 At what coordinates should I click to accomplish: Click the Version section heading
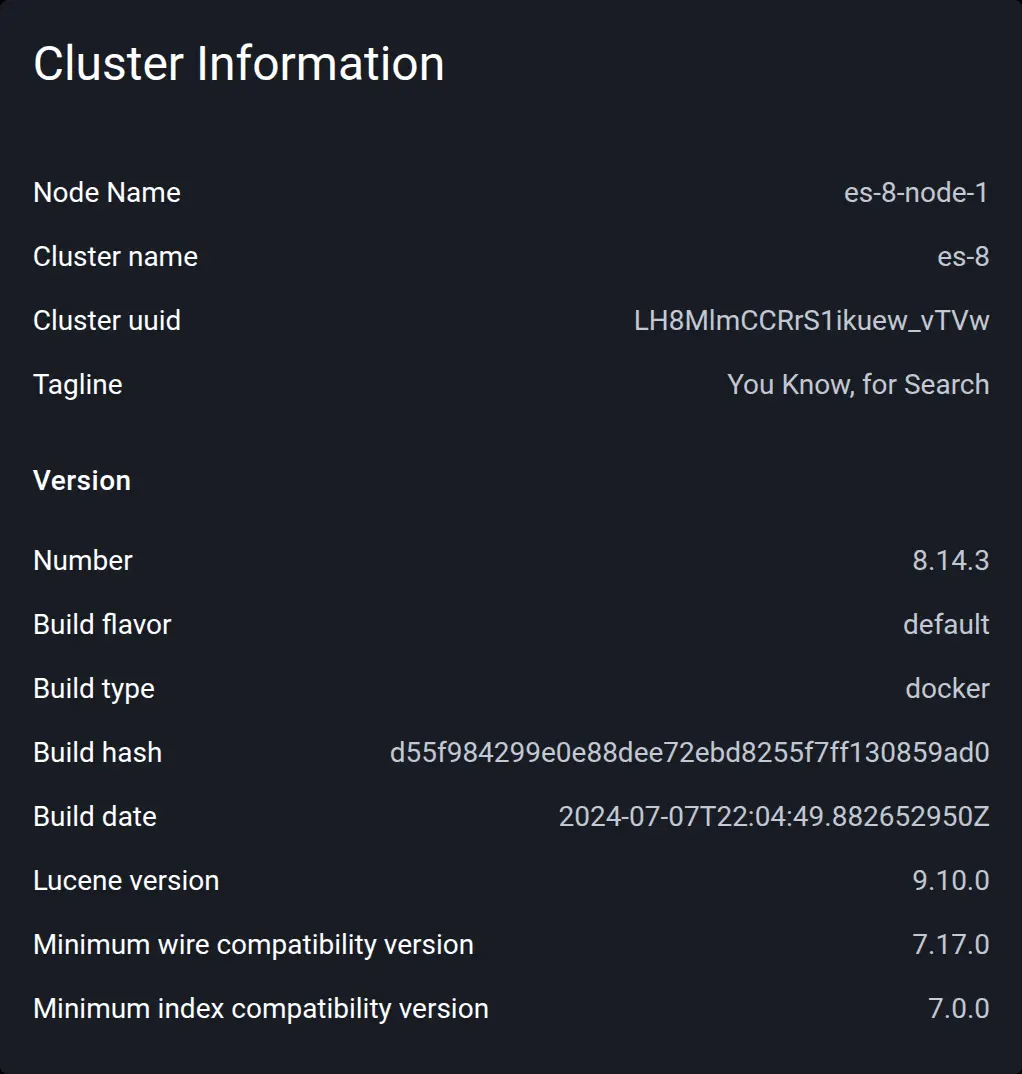[x=82, y=481]
